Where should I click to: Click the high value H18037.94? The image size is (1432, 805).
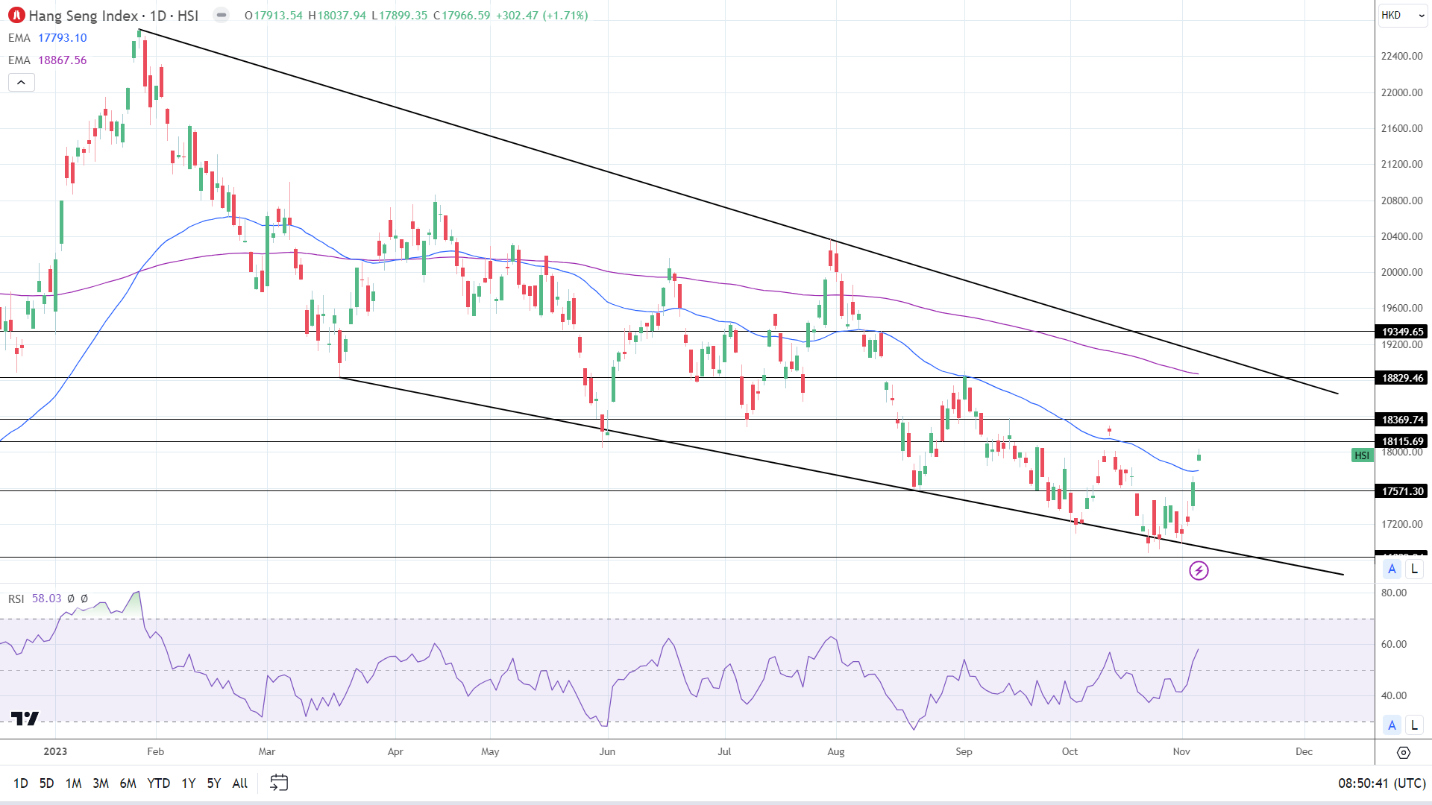(336, 16)
